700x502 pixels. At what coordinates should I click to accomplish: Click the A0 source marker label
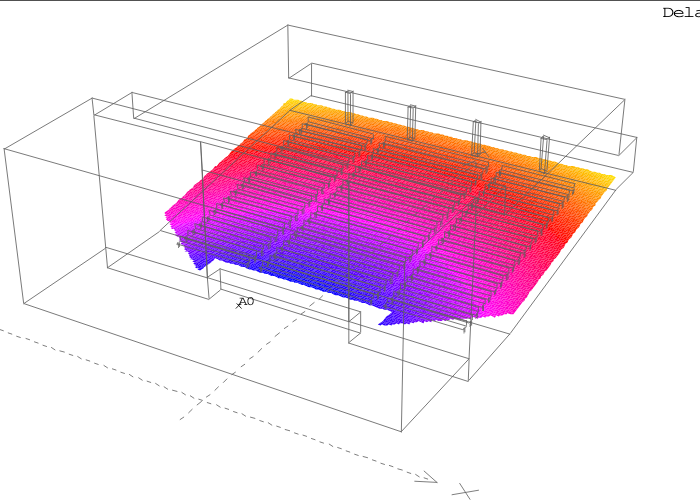coord(247,301)
